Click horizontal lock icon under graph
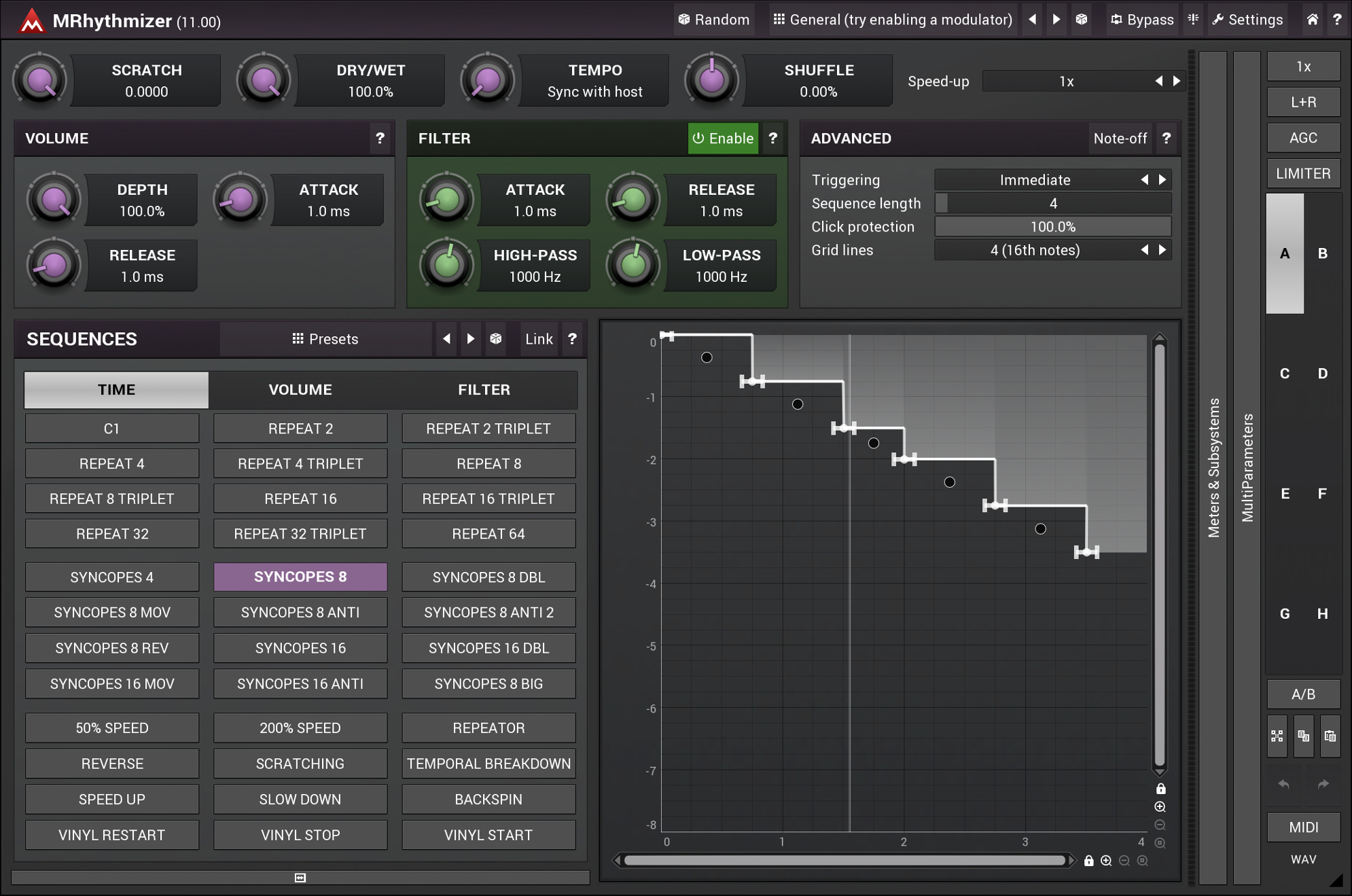1352x896 pixels. tap(1088, 861)
